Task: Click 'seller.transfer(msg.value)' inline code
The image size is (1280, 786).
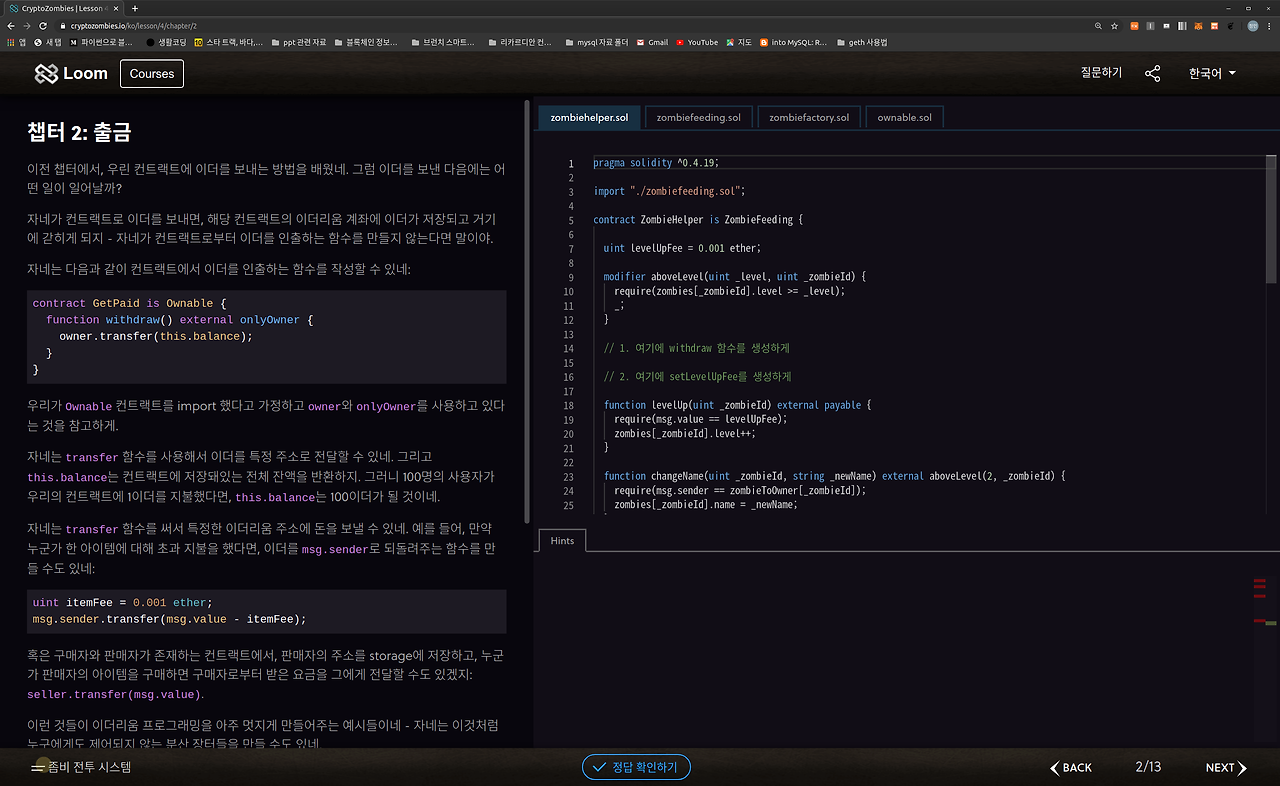Action: tap(114, 695)
